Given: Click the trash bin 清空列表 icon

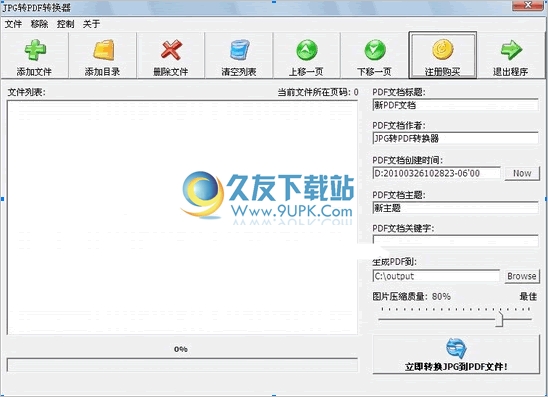Looking at the screenshot, I should pyautogui.click(x=240, y=50).
